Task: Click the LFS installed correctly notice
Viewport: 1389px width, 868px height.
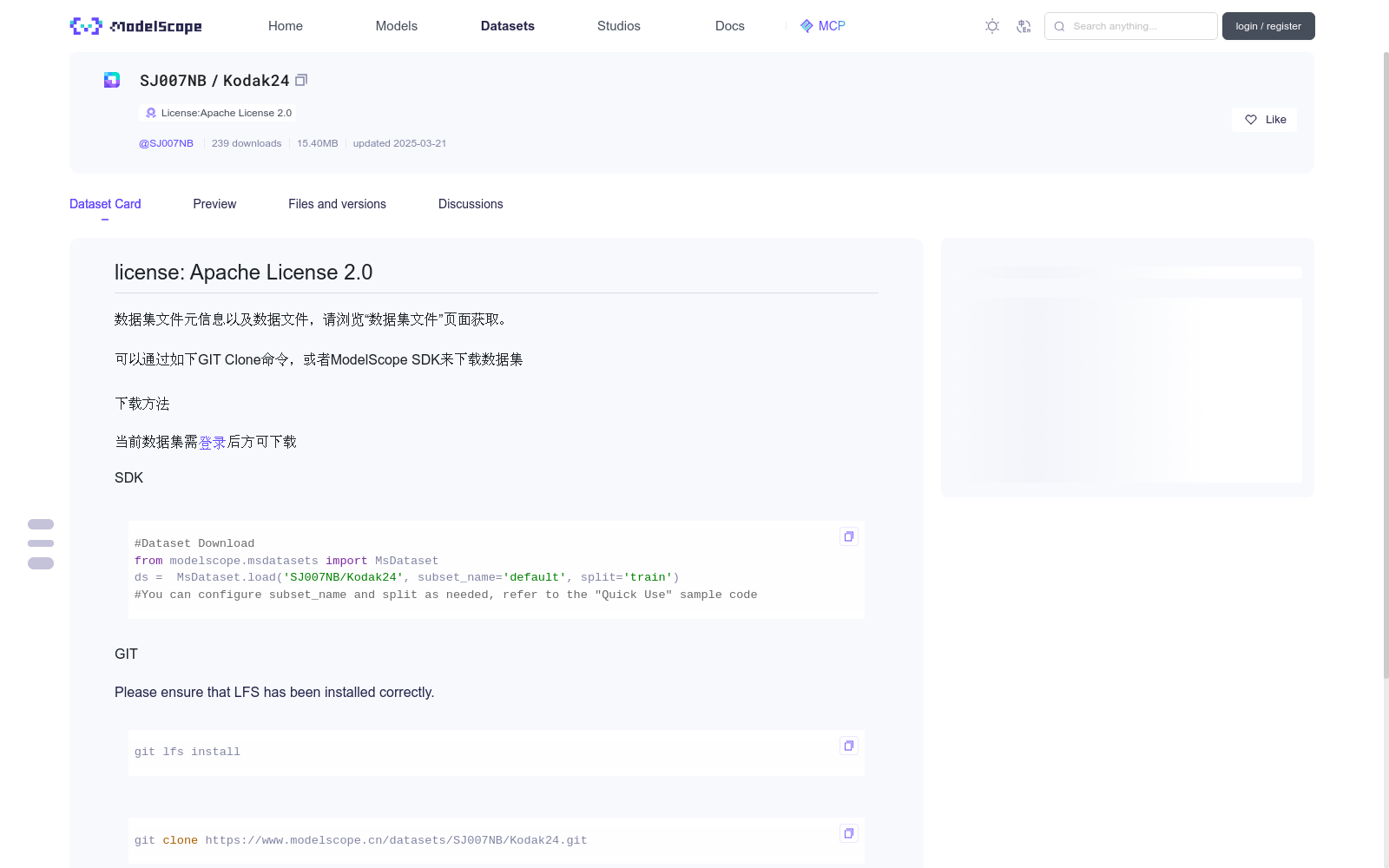Action: tap(274, 692)
